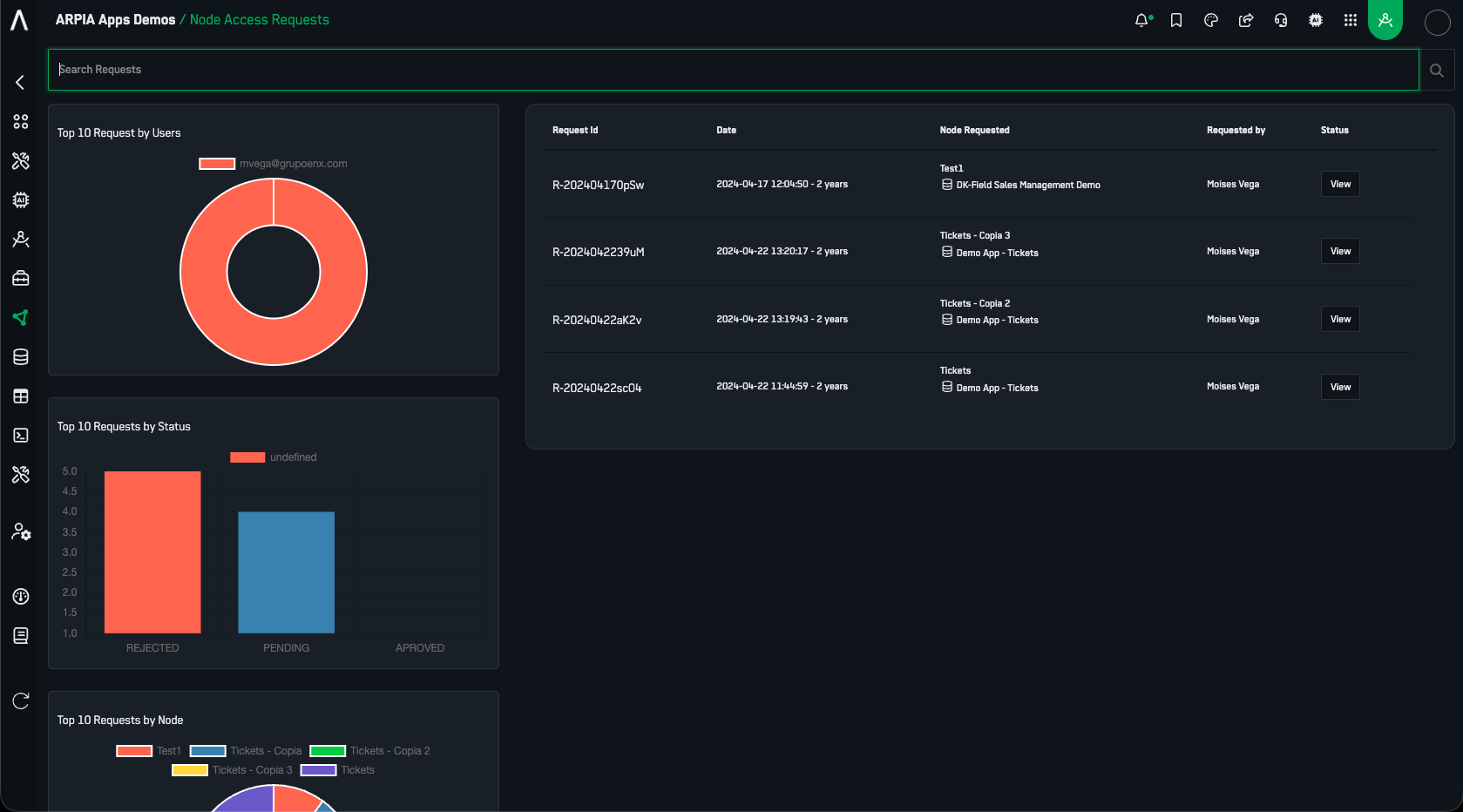Click the APROVED axis label in the status chart
This screenshot has width=1463, height=812.
point(420,648)
